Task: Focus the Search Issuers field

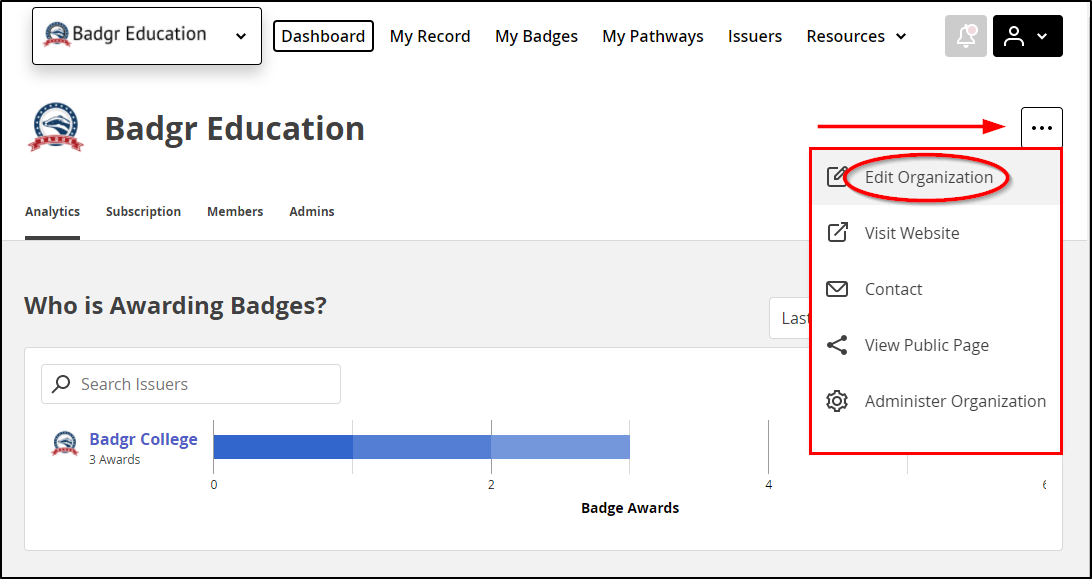Action: click(191, 384)
